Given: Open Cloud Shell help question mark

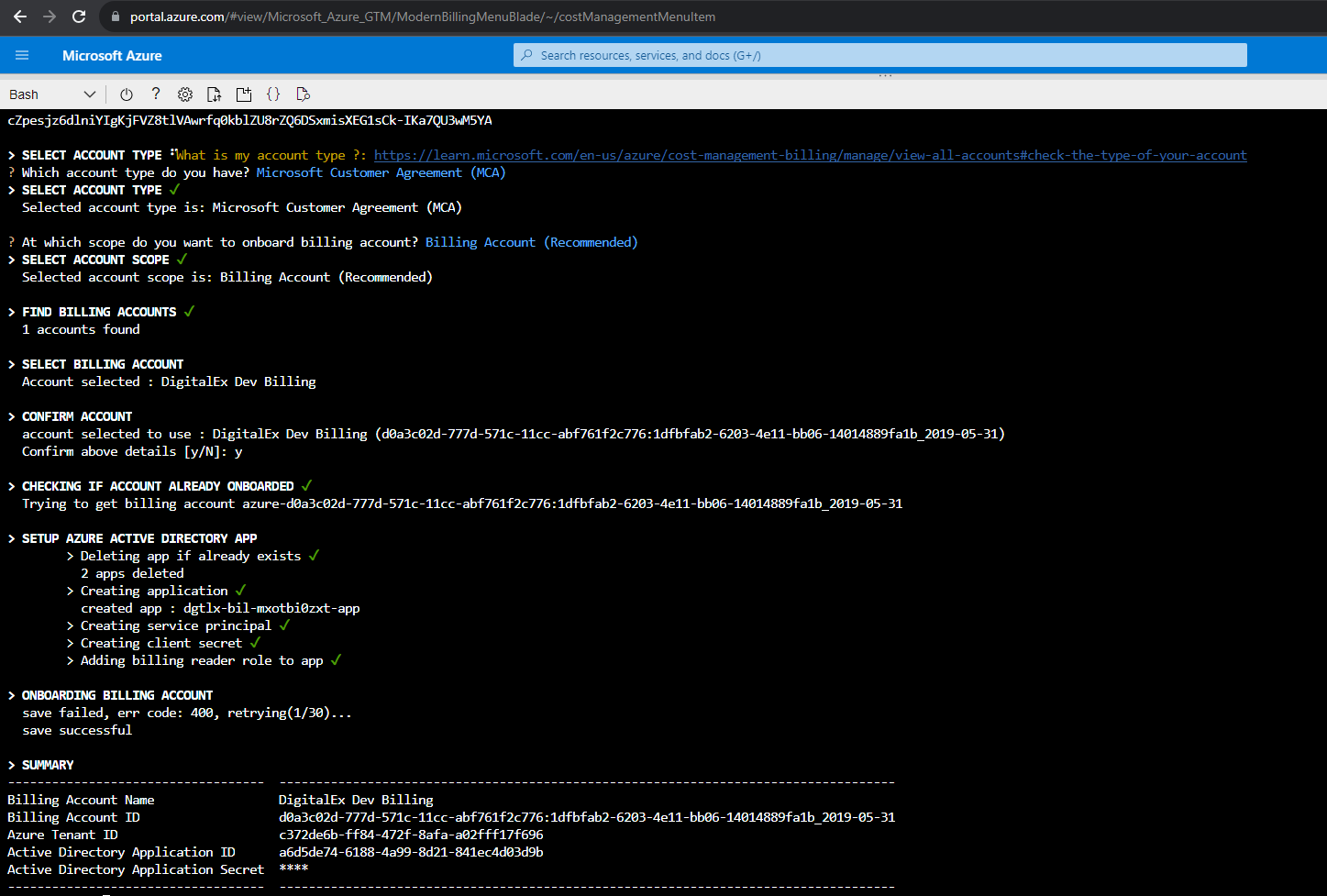Looking at the screenshot, I should (156, 94).
